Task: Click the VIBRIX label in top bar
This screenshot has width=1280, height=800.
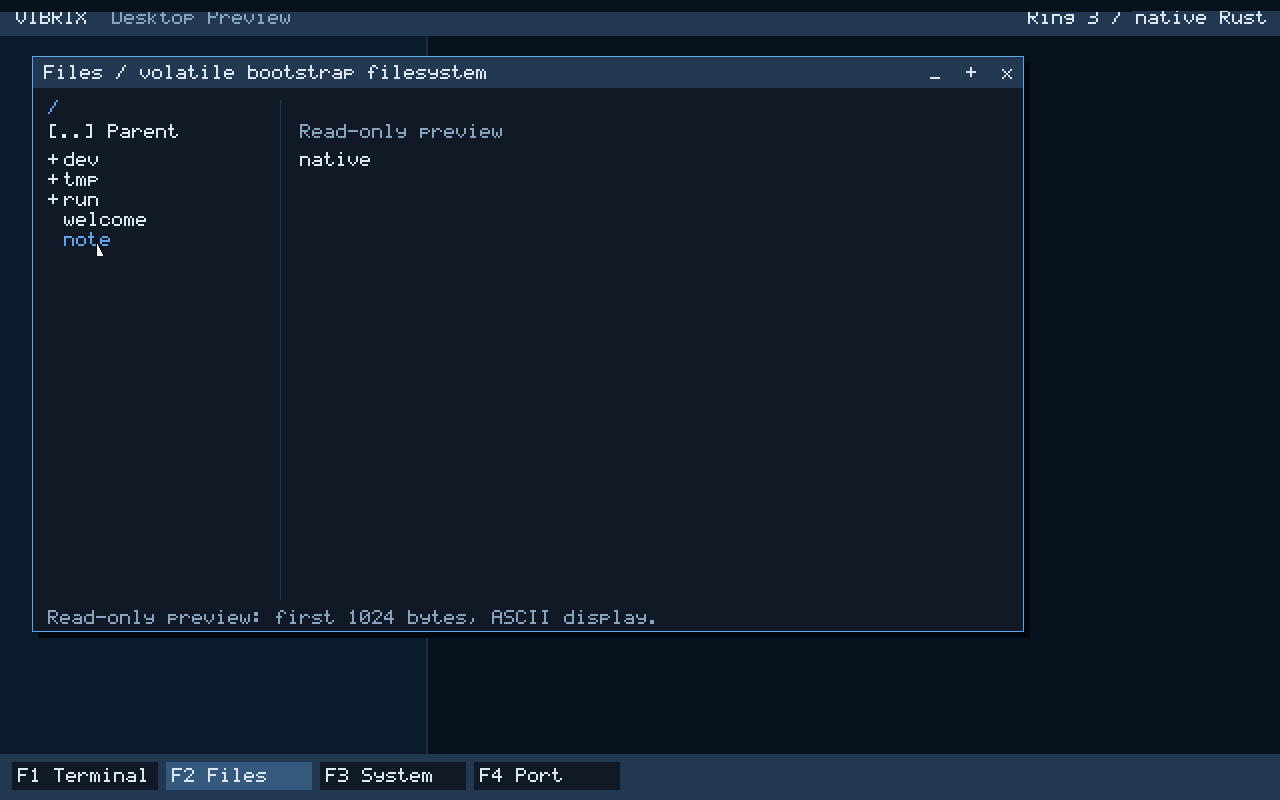Action: coord(51,17)
